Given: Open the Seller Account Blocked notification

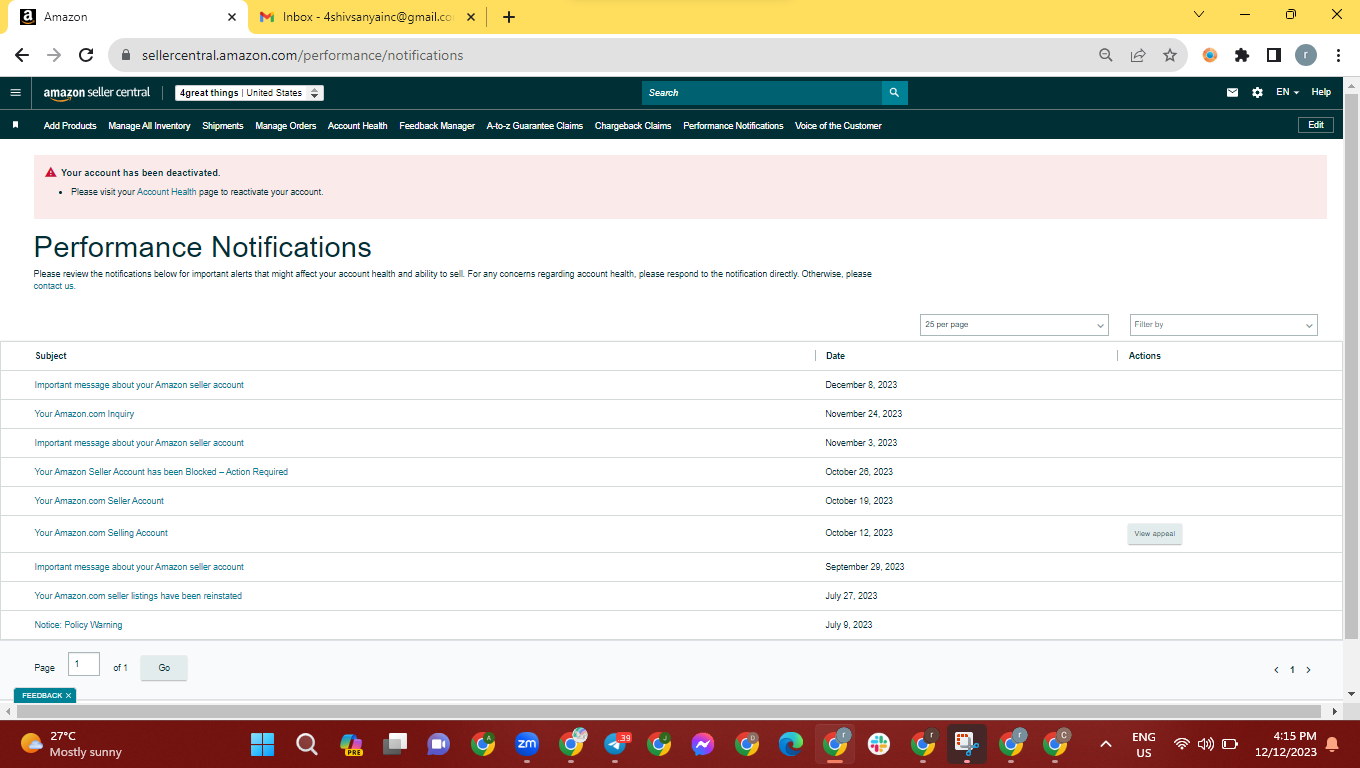Looking at the screenshot, I should click(x=161, y=472).
